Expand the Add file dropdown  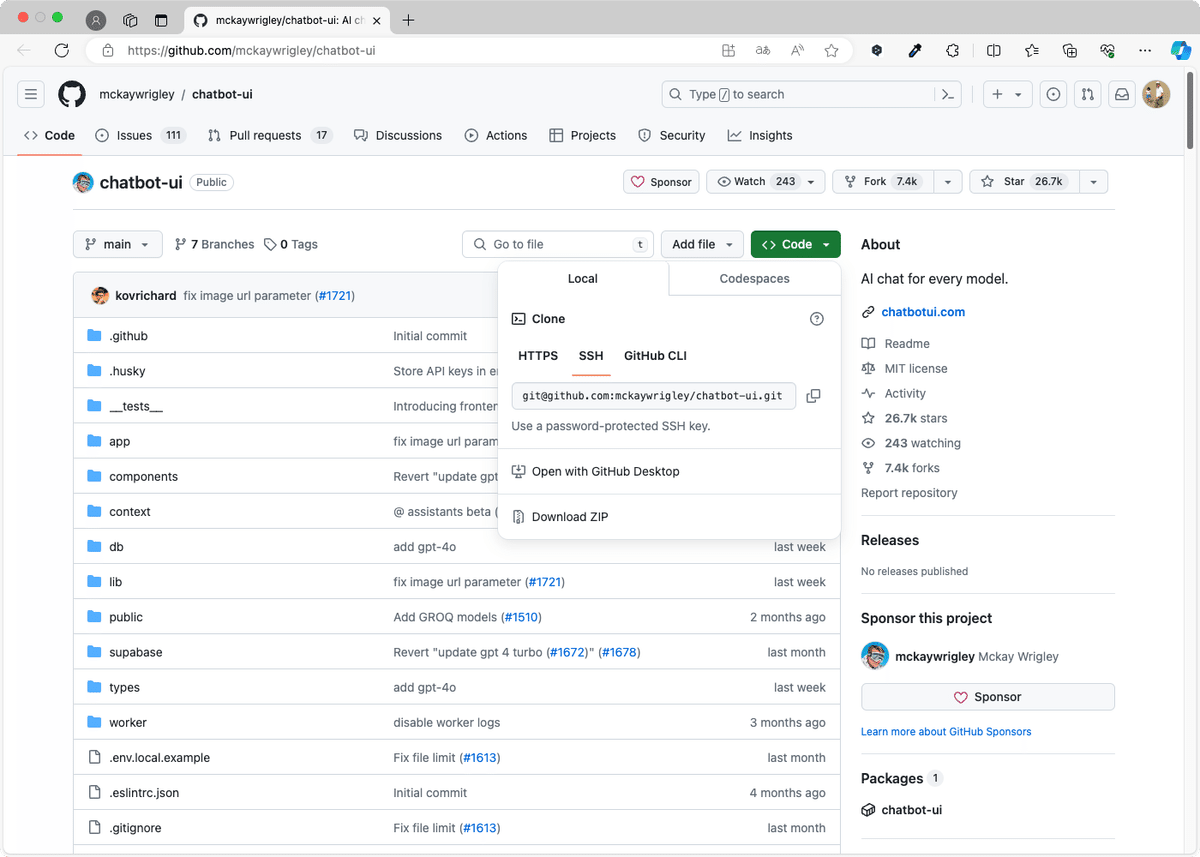[702, 244]
